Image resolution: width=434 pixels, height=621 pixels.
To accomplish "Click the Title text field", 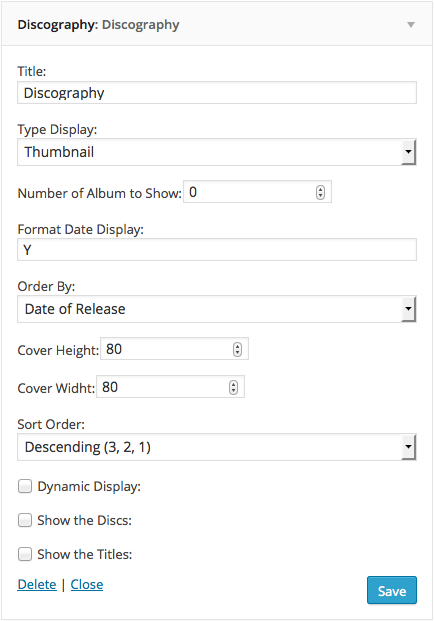I will (217, 93).
